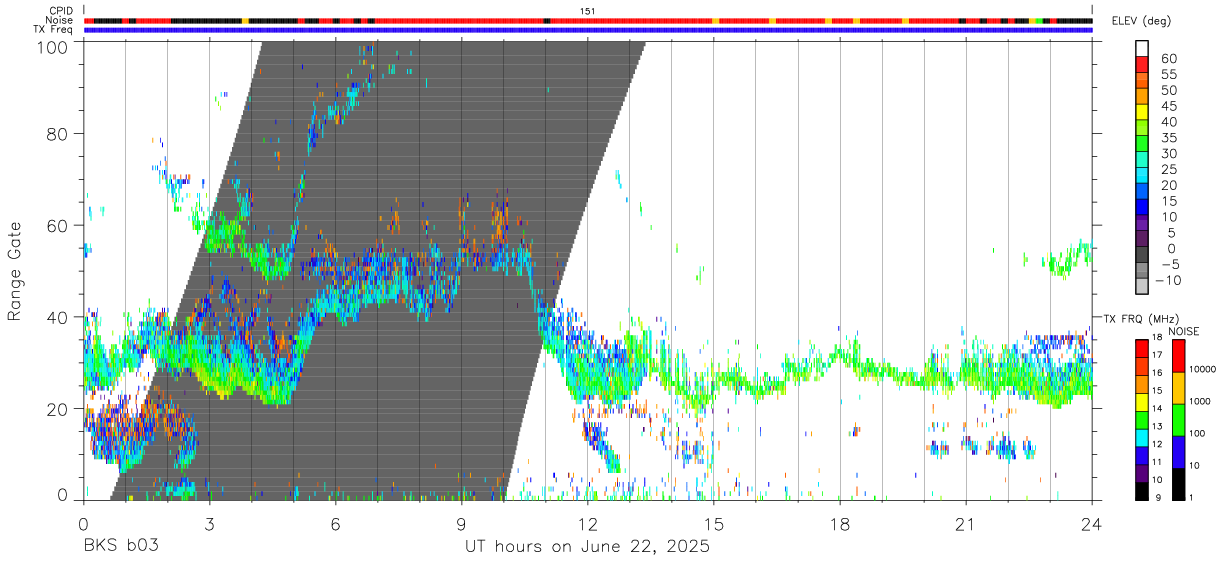1228x567 pixels.
Task: Click the 'TX Freq' row label
Action: 55,30
